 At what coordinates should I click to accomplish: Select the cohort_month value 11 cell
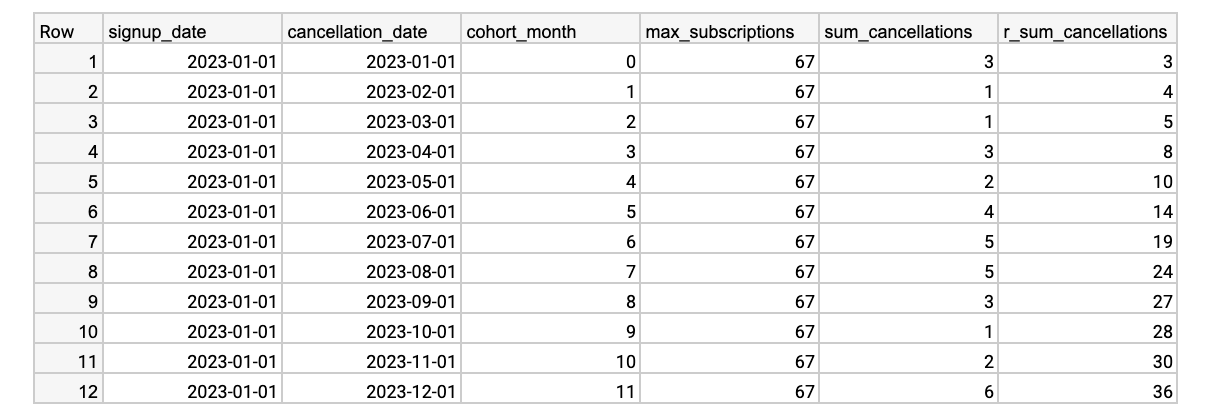click(550, 392)
